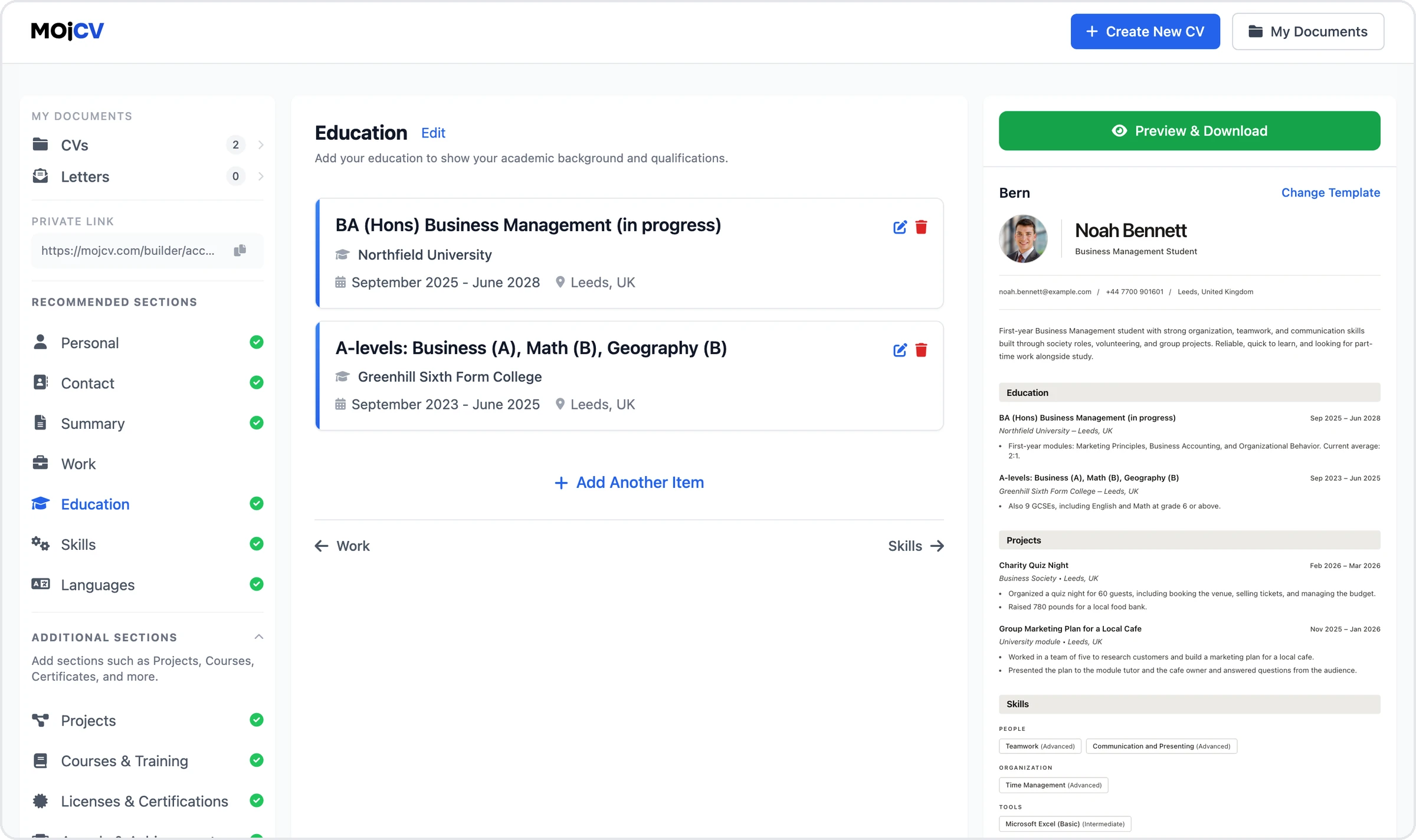This screenshot has width=1416, height=840.
Task: Open the Contact section
Action: (x=147, y=383)
